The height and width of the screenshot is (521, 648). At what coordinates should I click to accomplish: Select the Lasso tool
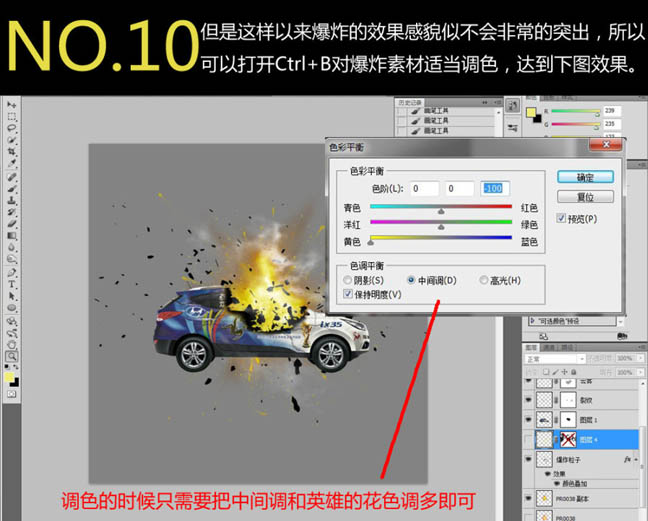[x=12, y=128]
